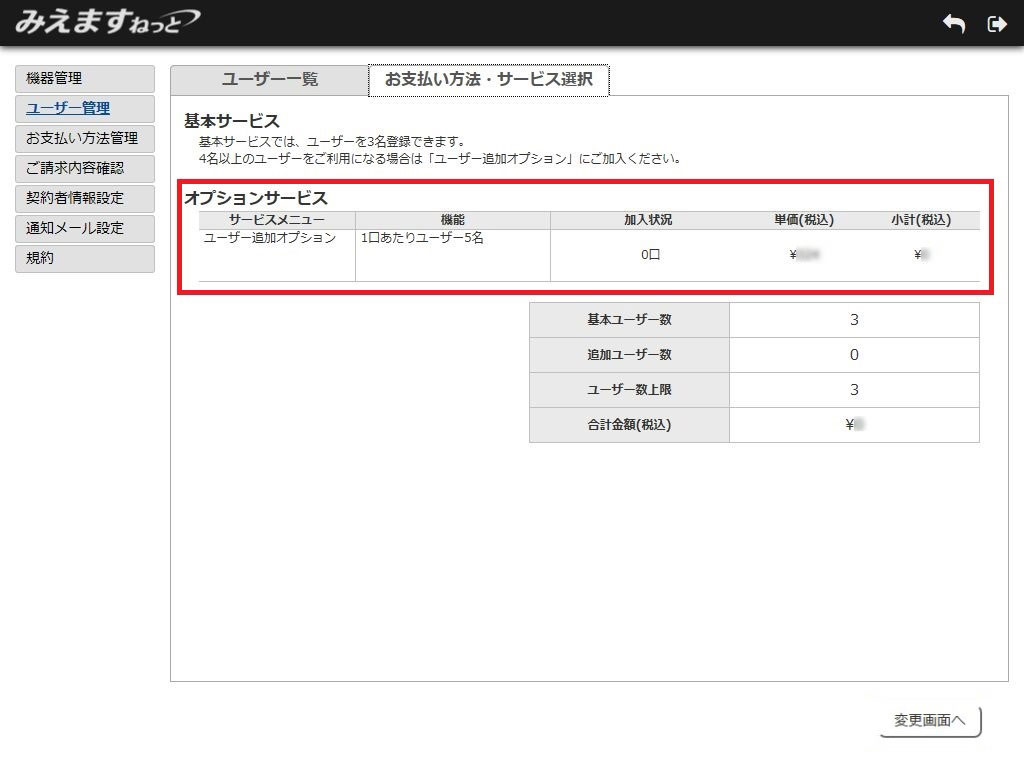View 規約 from the side menu
This screenshot has height=767, width=1024.
click(x=85, y=258)
